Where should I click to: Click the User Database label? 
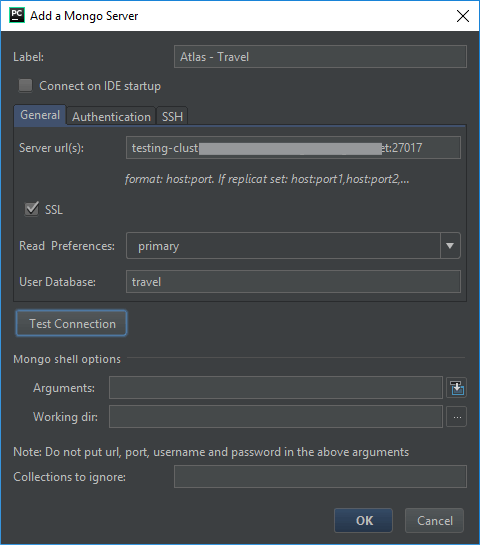[57, 282]
